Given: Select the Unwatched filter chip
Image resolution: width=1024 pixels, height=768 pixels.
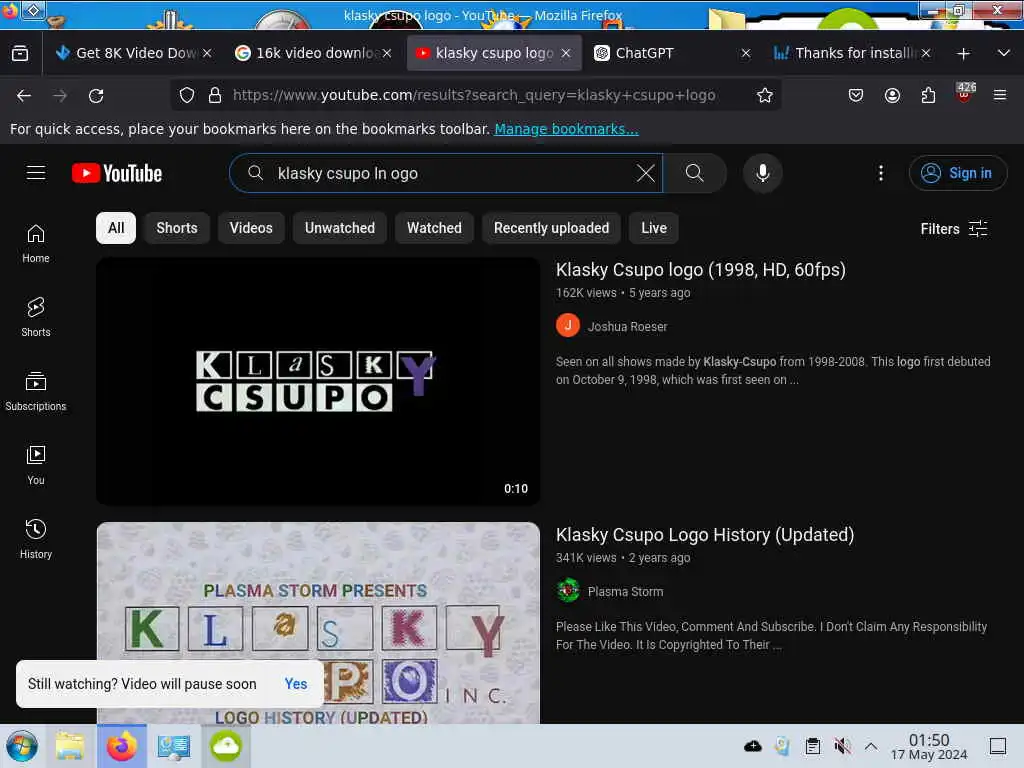Looking at the screenshot, I should 340,228.
